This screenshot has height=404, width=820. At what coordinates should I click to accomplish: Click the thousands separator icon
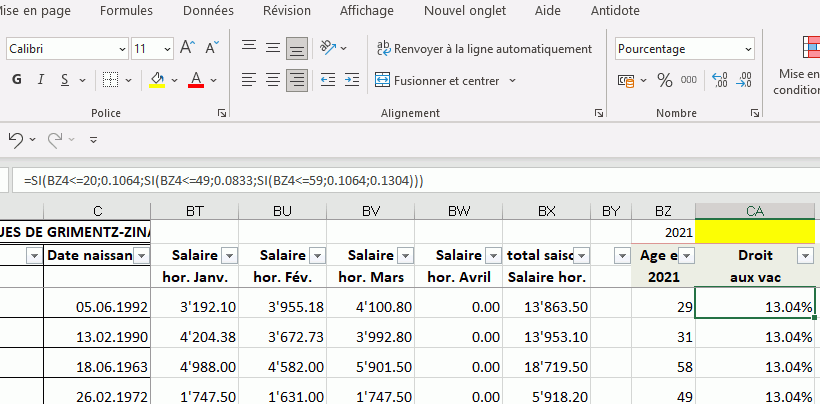point(691,80)
